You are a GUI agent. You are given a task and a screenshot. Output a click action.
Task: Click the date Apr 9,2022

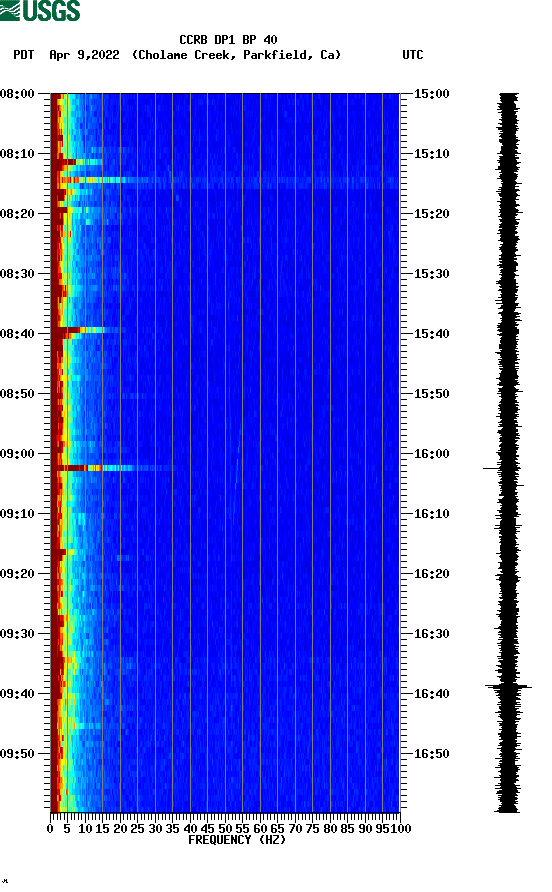(x=84, y=55)
